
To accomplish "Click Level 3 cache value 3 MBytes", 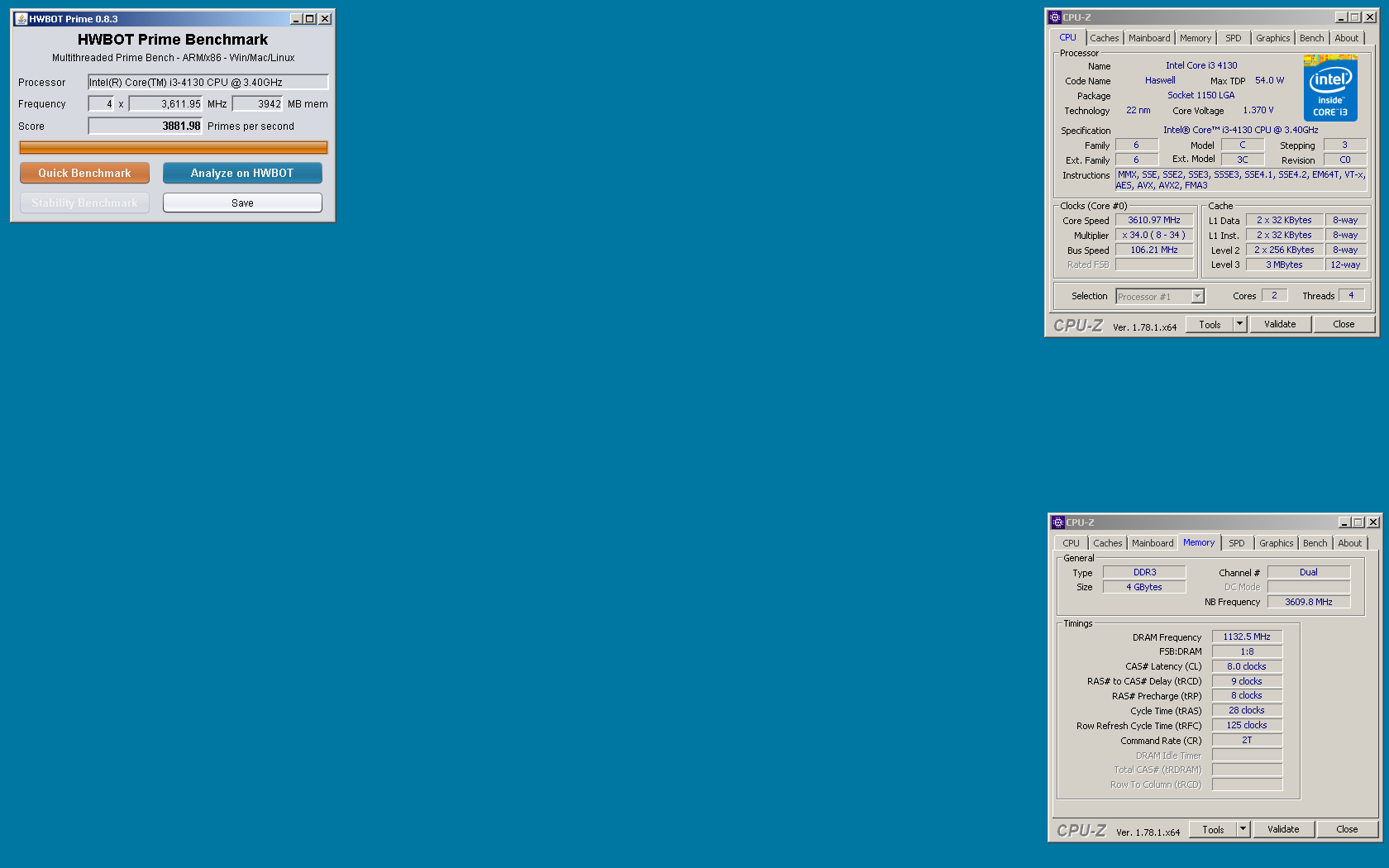I will (1284, 265).
